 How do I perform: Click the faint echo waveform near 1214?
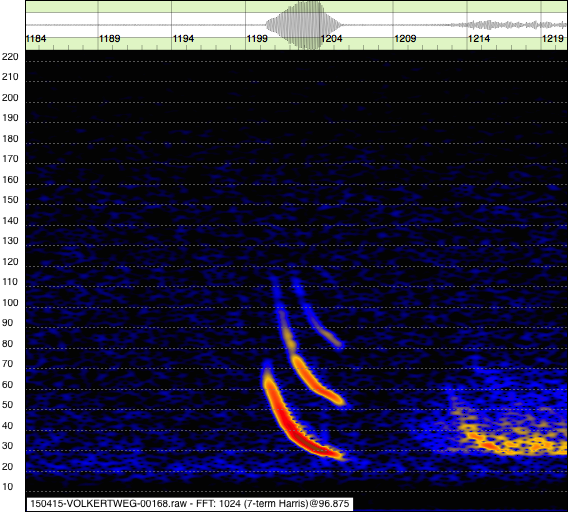point(507,25)
